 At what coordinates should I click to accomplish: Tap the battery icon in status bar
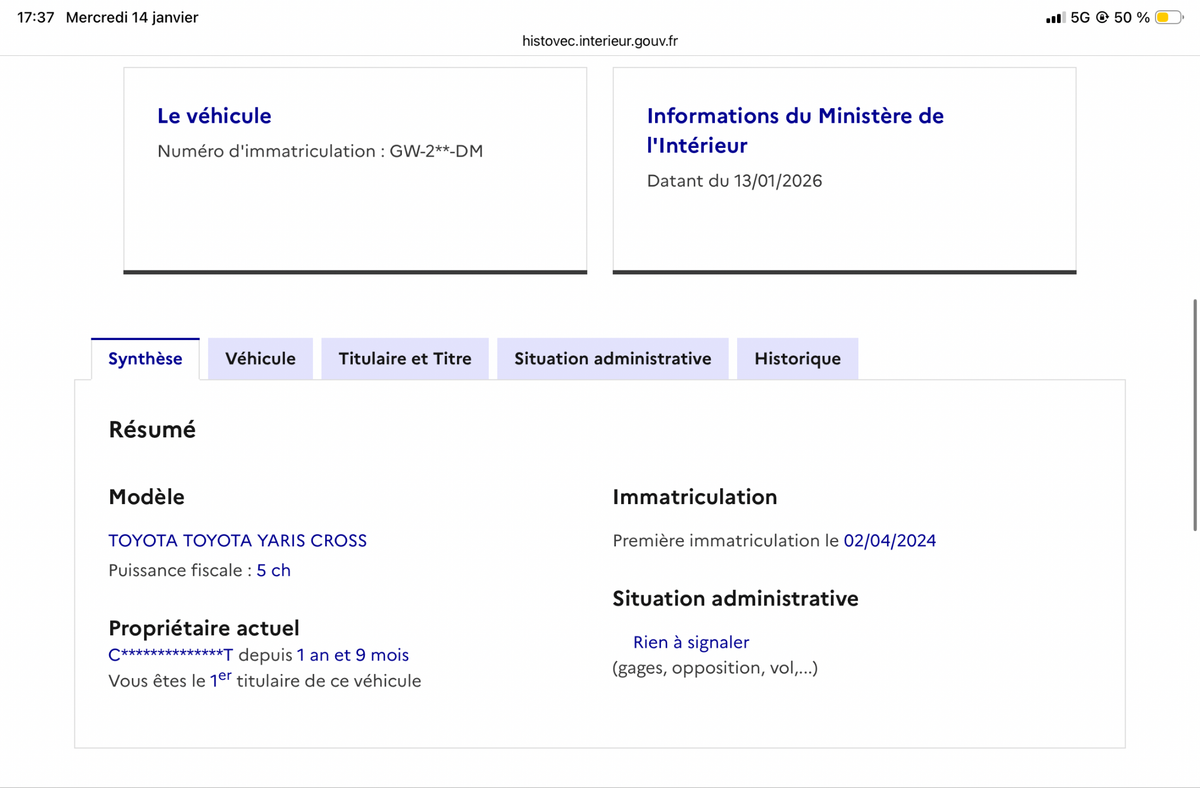coord(1168,17)
